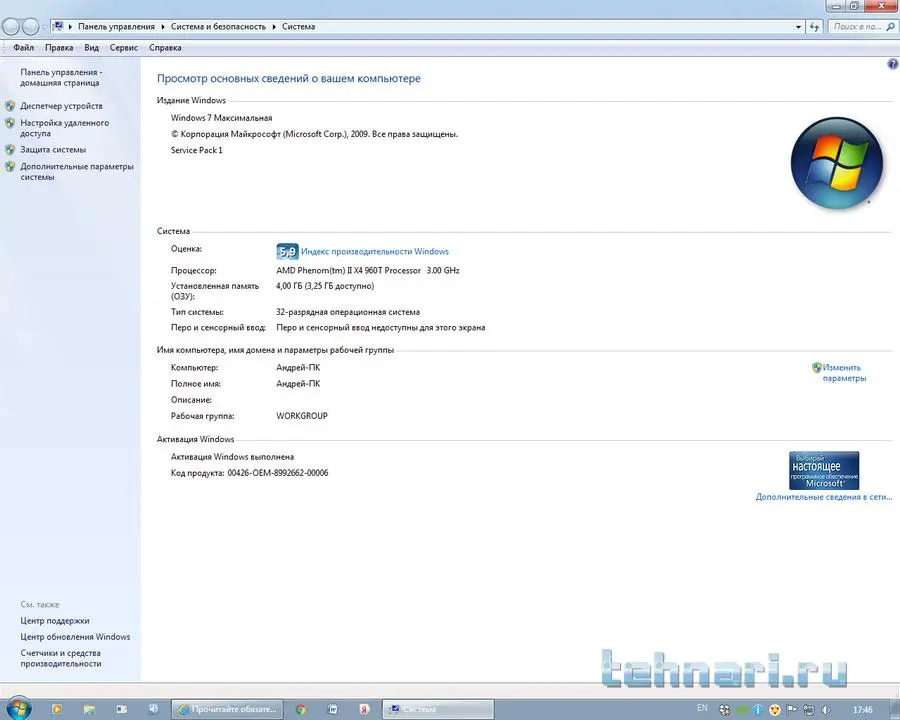Switch to Internet Explorer 'Прочитайте обязате...' taskbar button
This screenshot has height=720, width=900.
pyautogui.click(x=227, y=709)
